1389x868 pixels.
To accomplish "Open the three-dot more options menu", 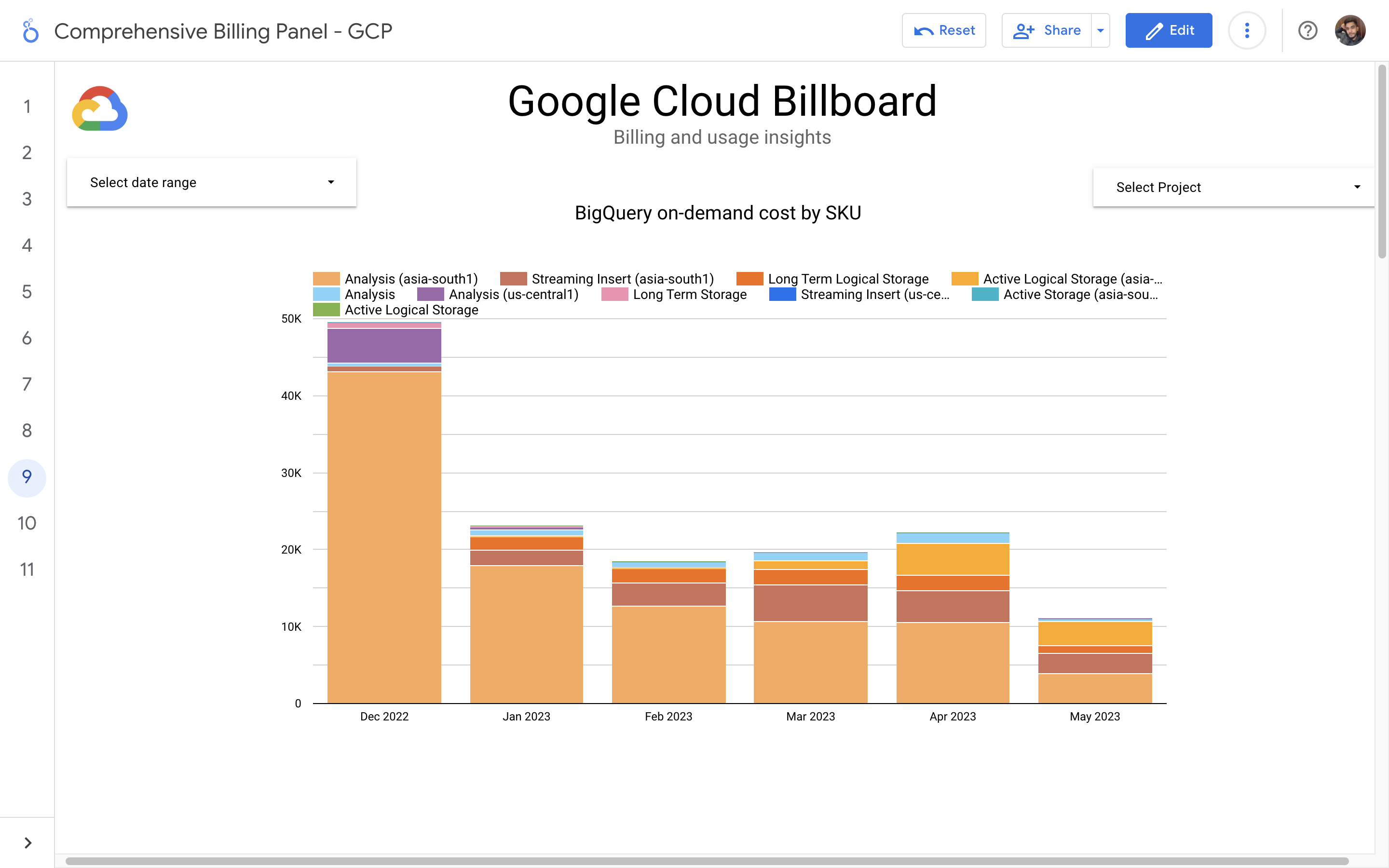I will [1247, 30].
